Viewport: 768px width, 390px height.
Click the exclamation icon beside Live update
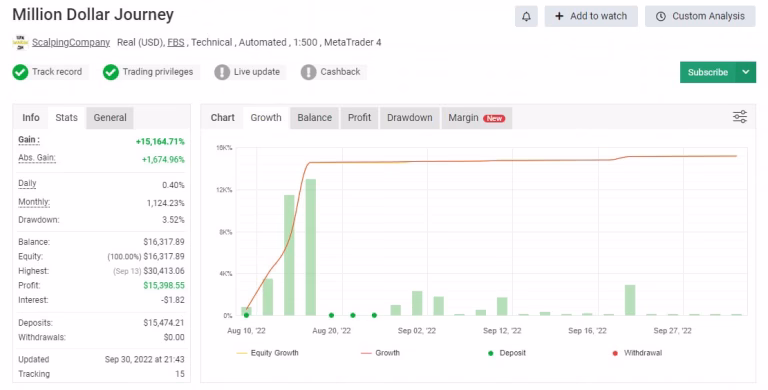click(x=222, y=72)
